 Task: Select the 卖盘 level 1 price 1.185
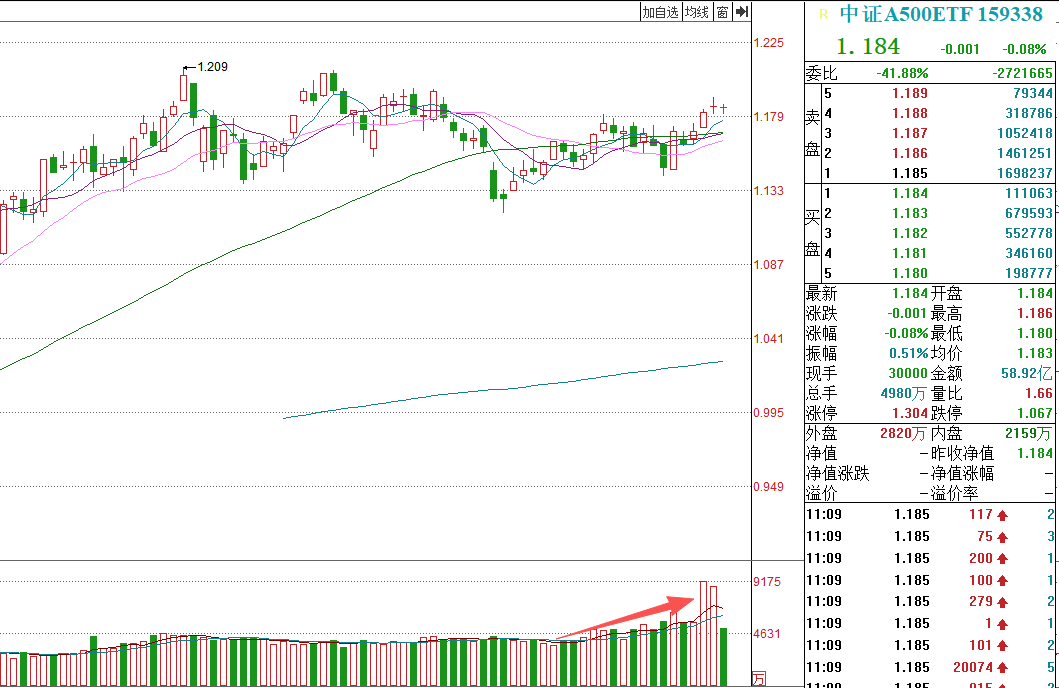pos(909,173)
